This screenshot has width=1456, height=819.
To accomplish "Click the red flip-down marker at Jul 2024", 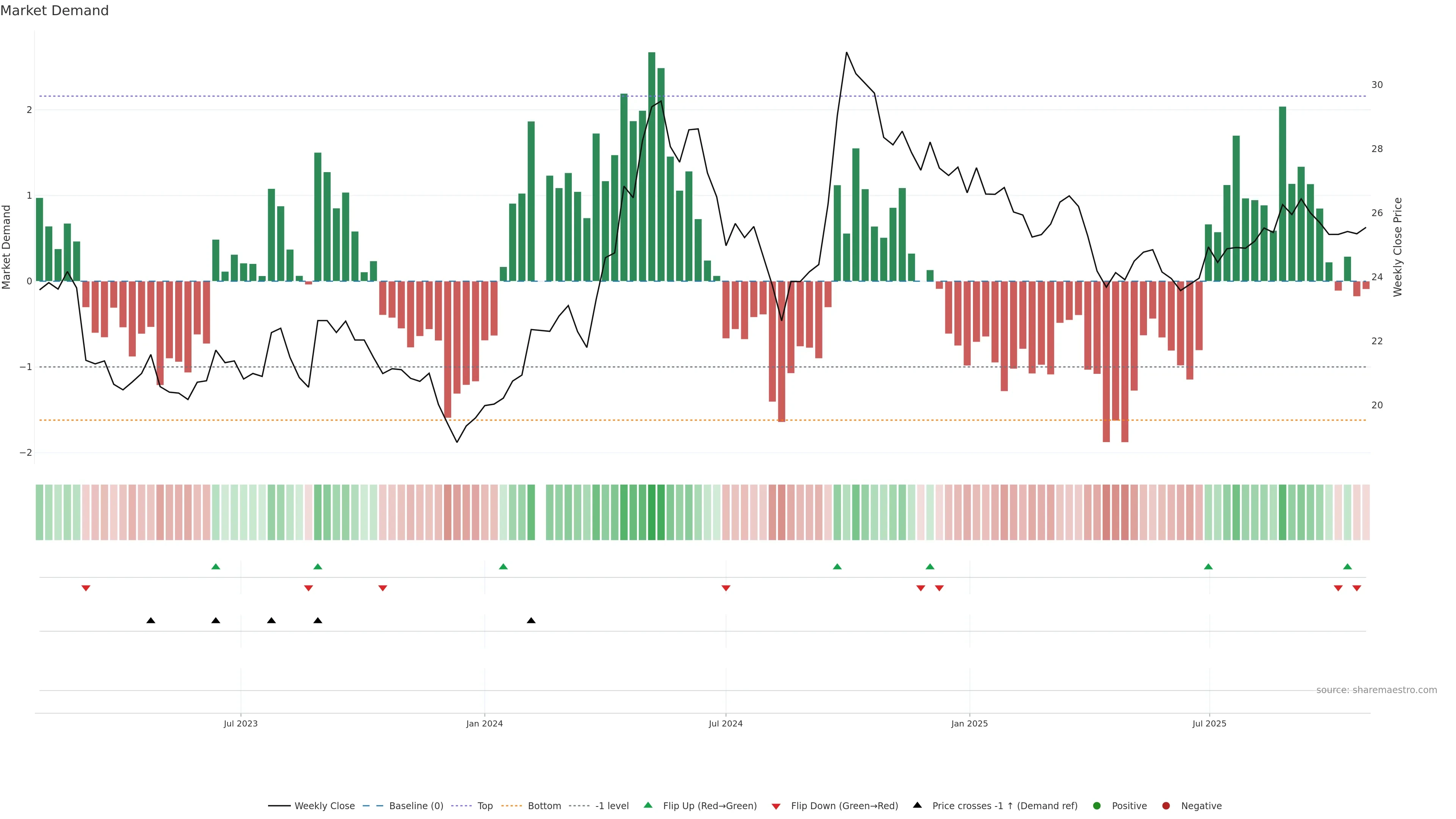I will (x=726, y=588).
